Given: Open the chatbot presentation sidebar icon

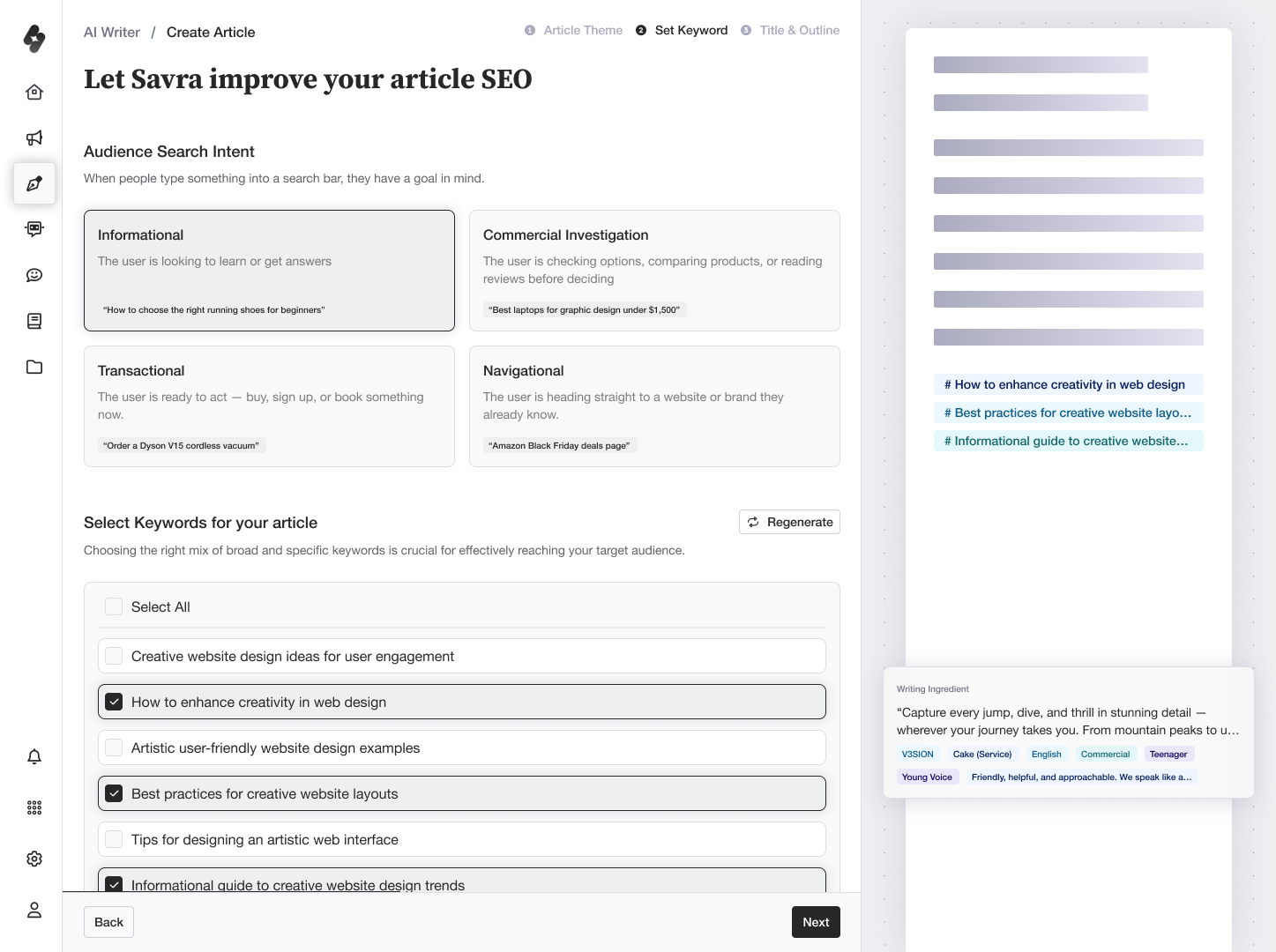Looking at the screenshot, I should tap(34, 229).
